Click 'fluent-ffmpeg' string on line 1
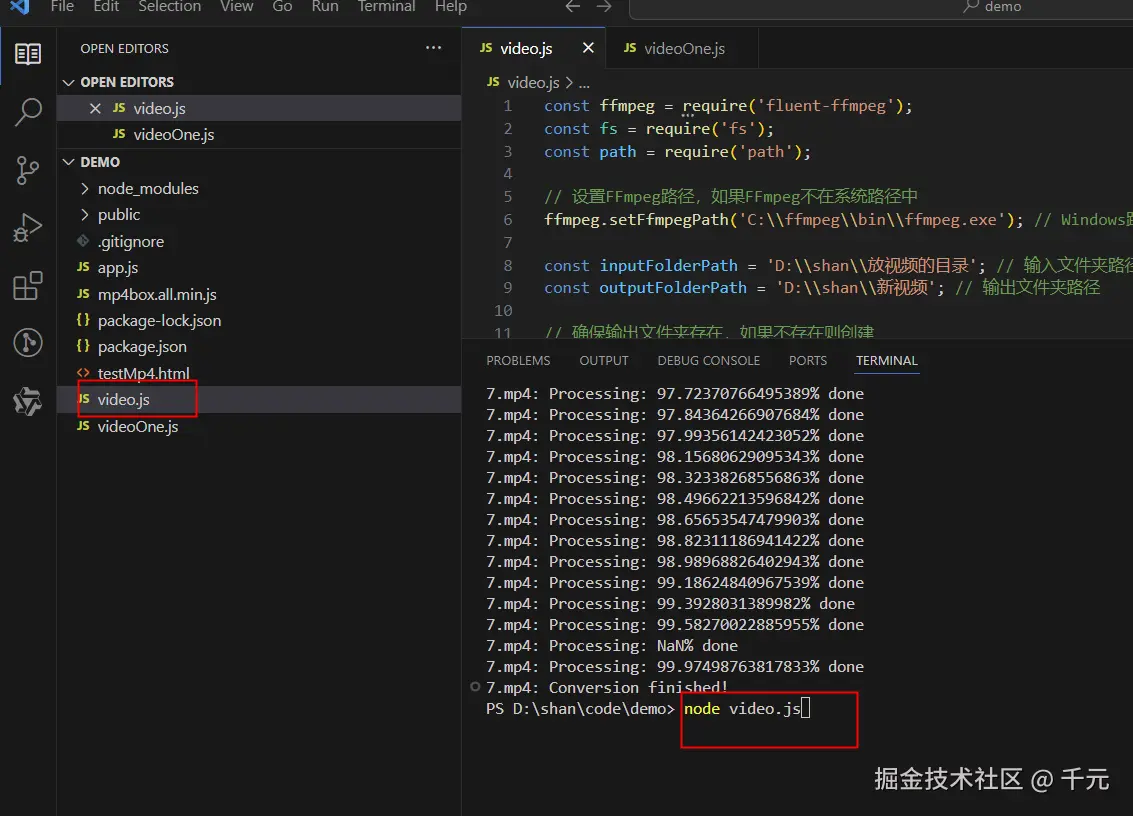 [826, 106]
